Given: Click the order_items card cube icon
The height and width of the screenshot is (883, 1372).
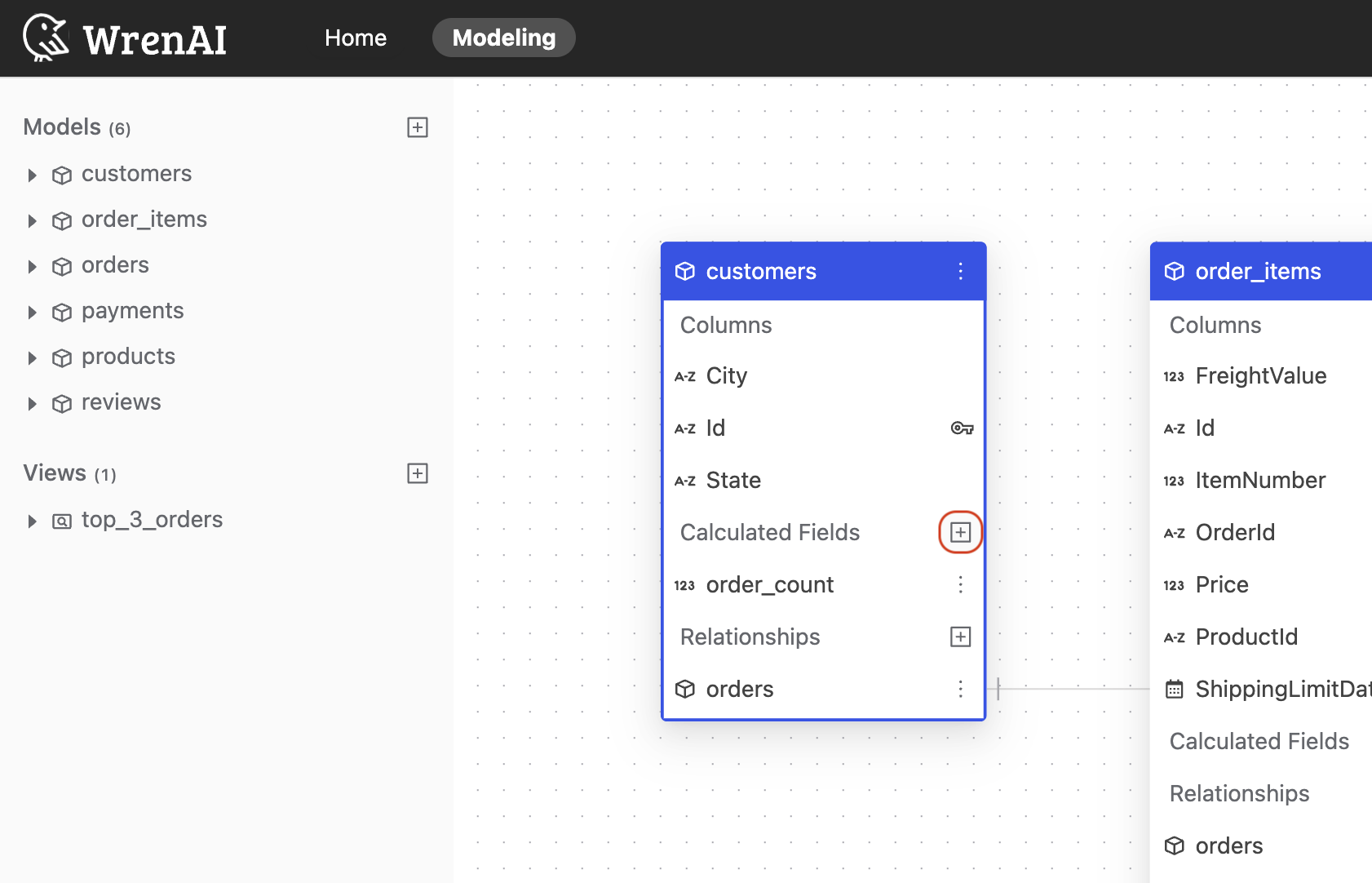Looking at the screenshot, I should coord(1175,271).
